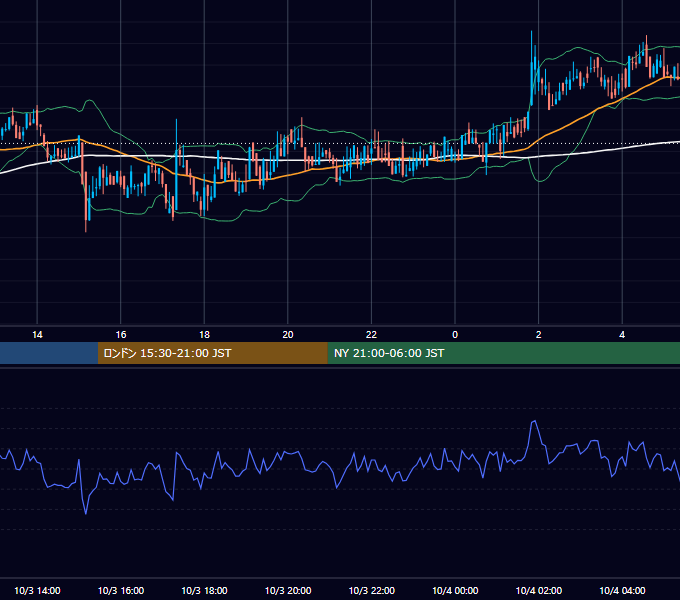Image resolution: width=680 pixels, height=600 pixels.
Task: Select the unlabeled blue session band
Action: coord(49,353)
